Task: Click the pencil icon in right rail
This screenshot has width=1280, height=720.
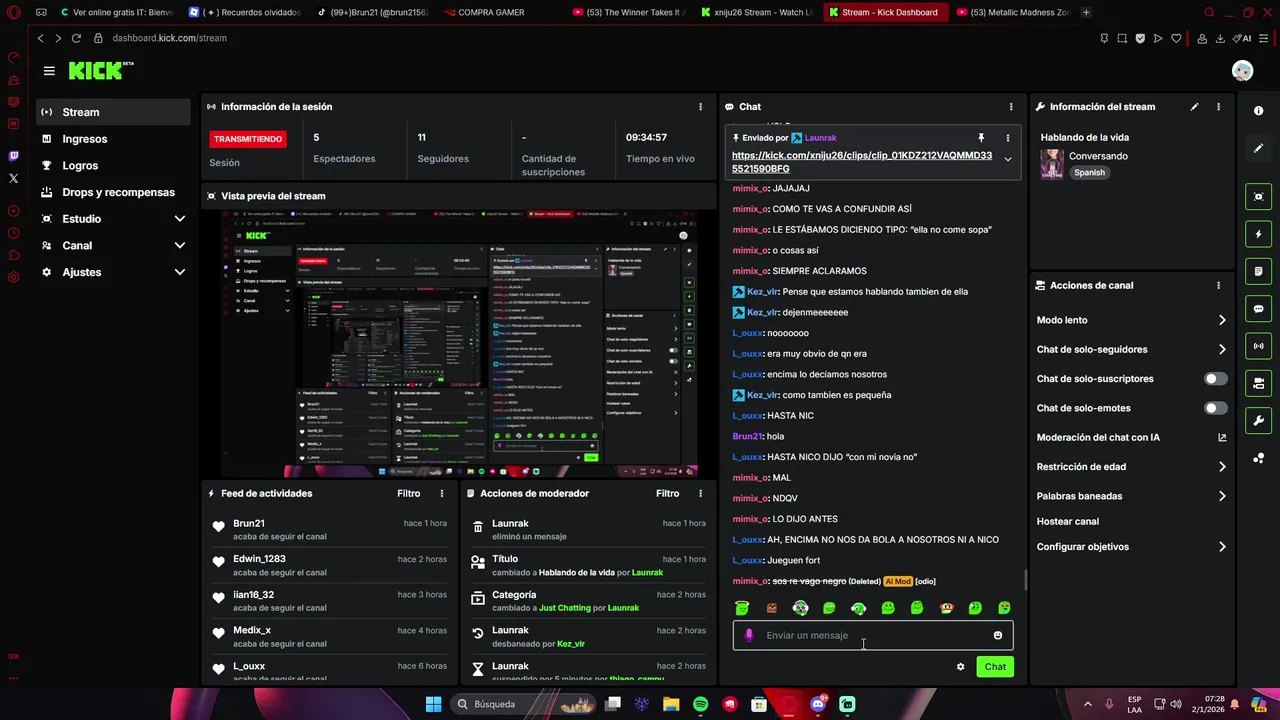Action: tap(1258, 148)
